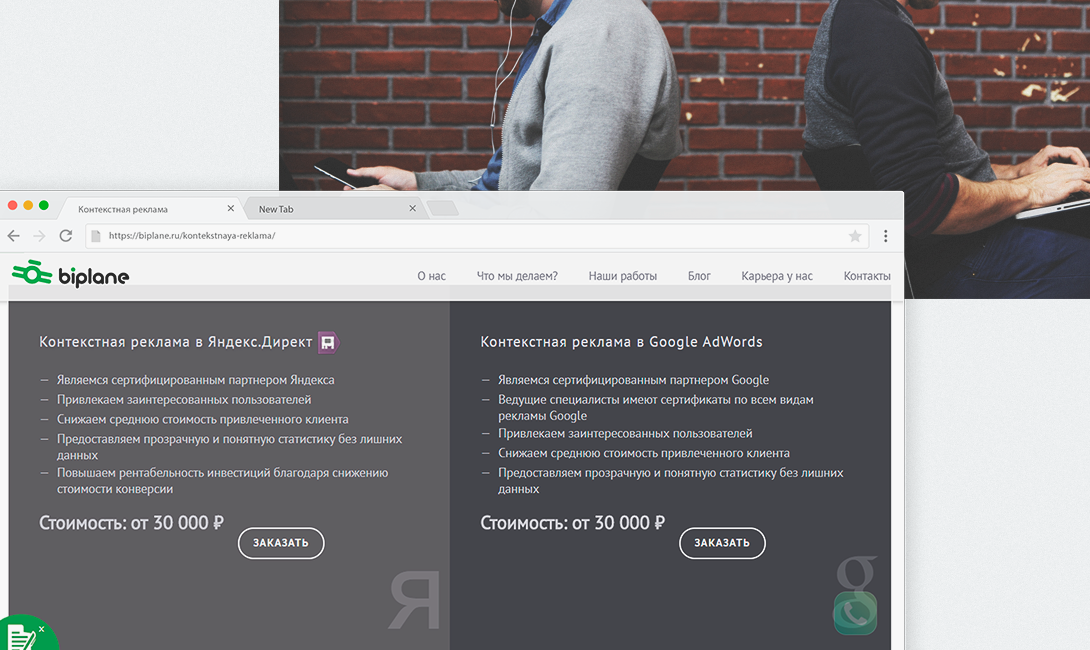1090x650 pixels.
Task: Click the red close window button
Action: (x=13, y=205)
